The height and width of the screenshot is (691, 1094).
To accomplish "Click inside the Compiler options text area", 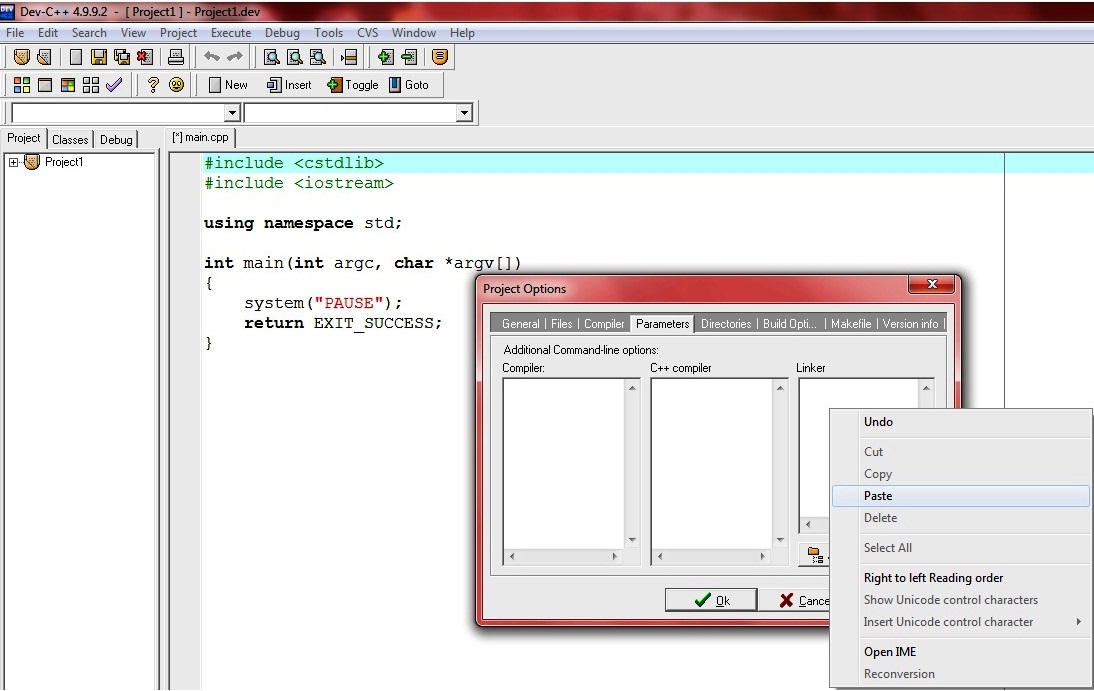I will [564, 463].
